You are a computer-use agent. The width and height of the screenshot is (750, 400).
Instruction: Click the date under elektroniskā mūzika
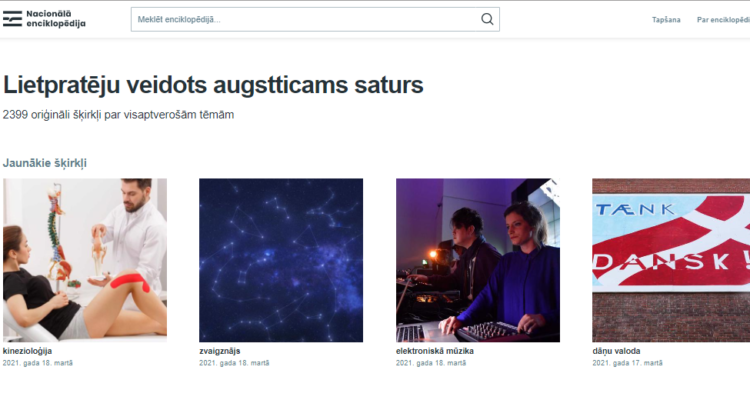[x=431, y=363]
